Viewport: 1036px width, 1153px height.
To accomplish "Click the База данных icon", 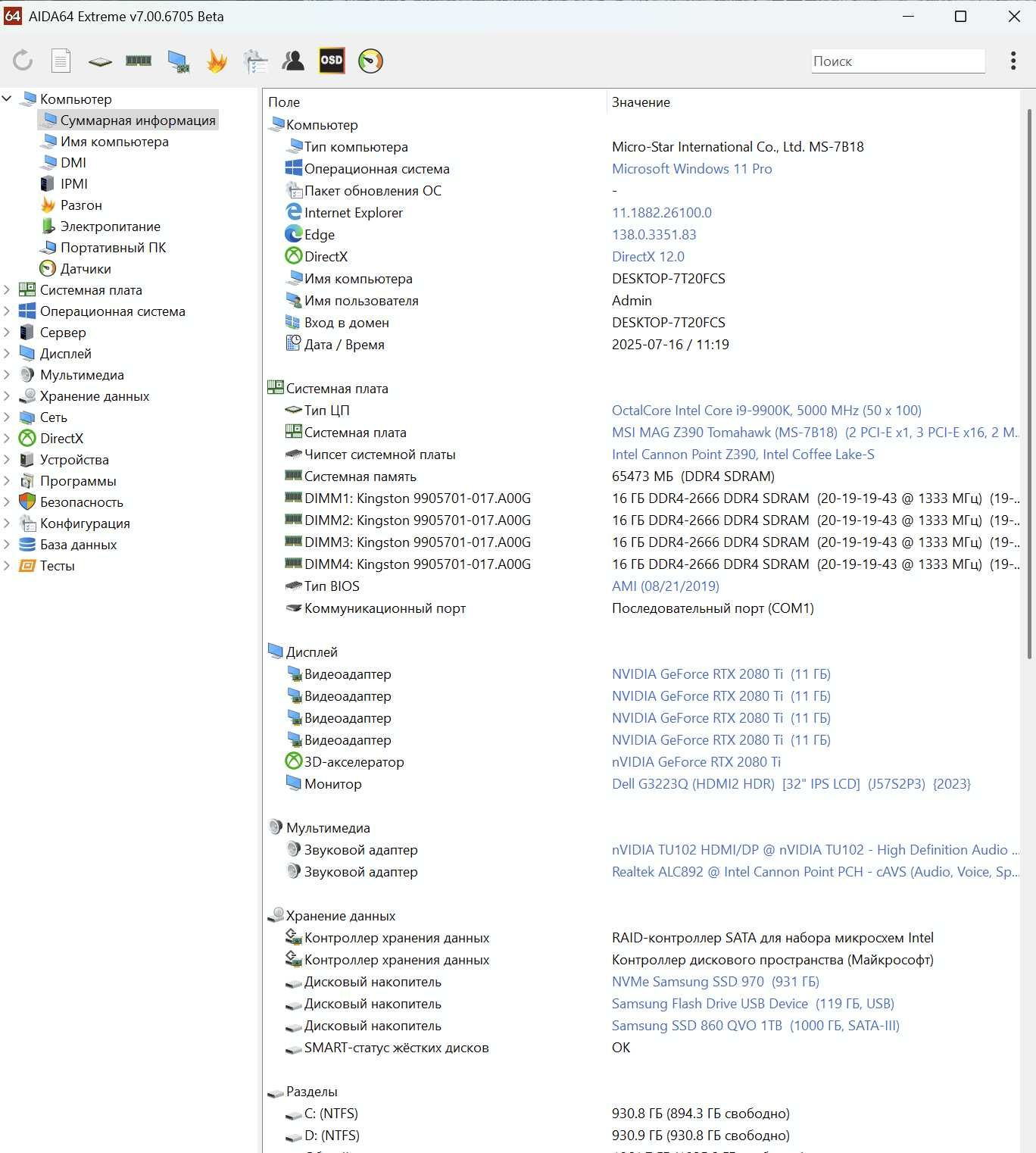I will (27, 544).
